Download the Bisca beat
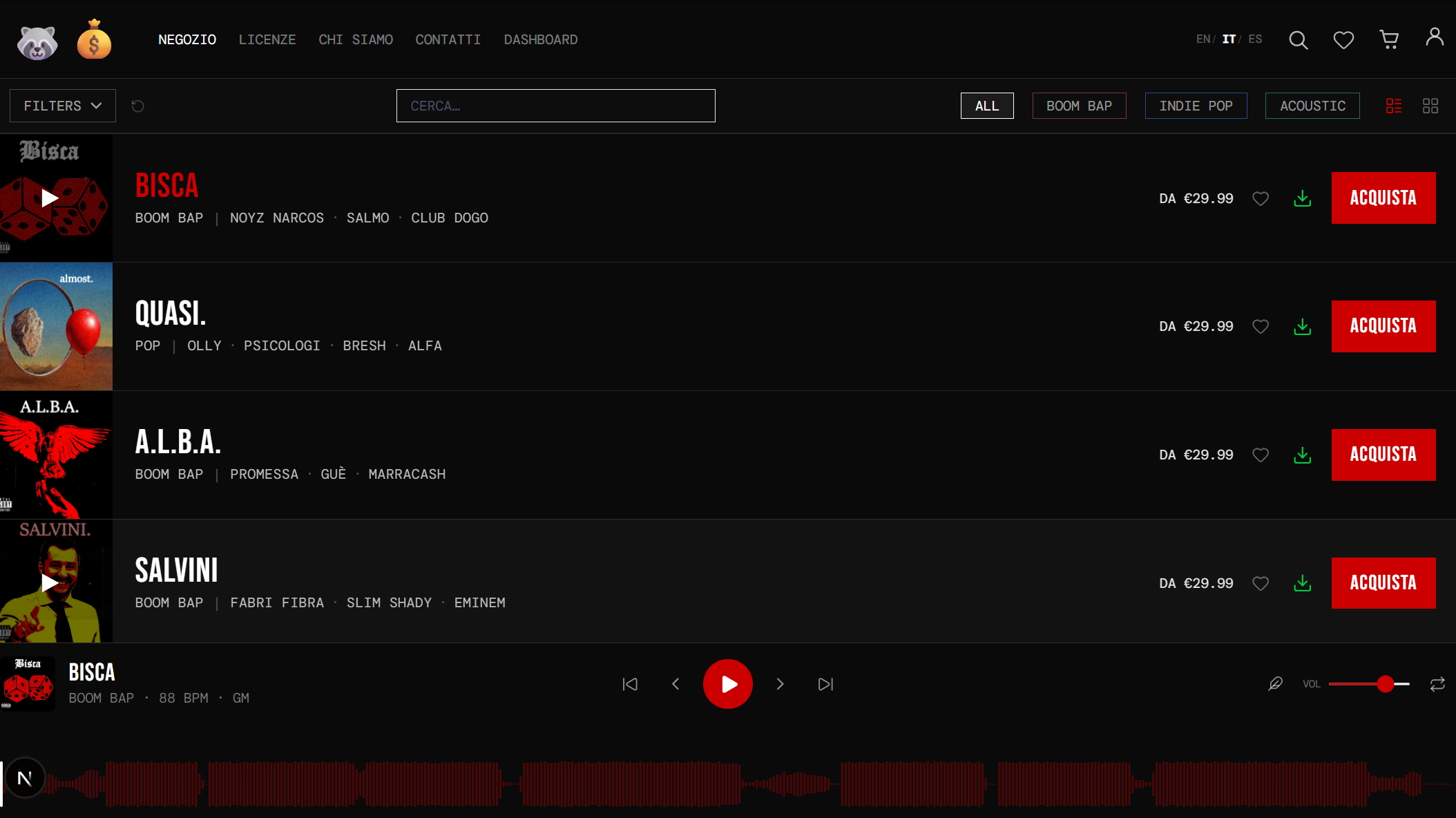 (1303, 198)
